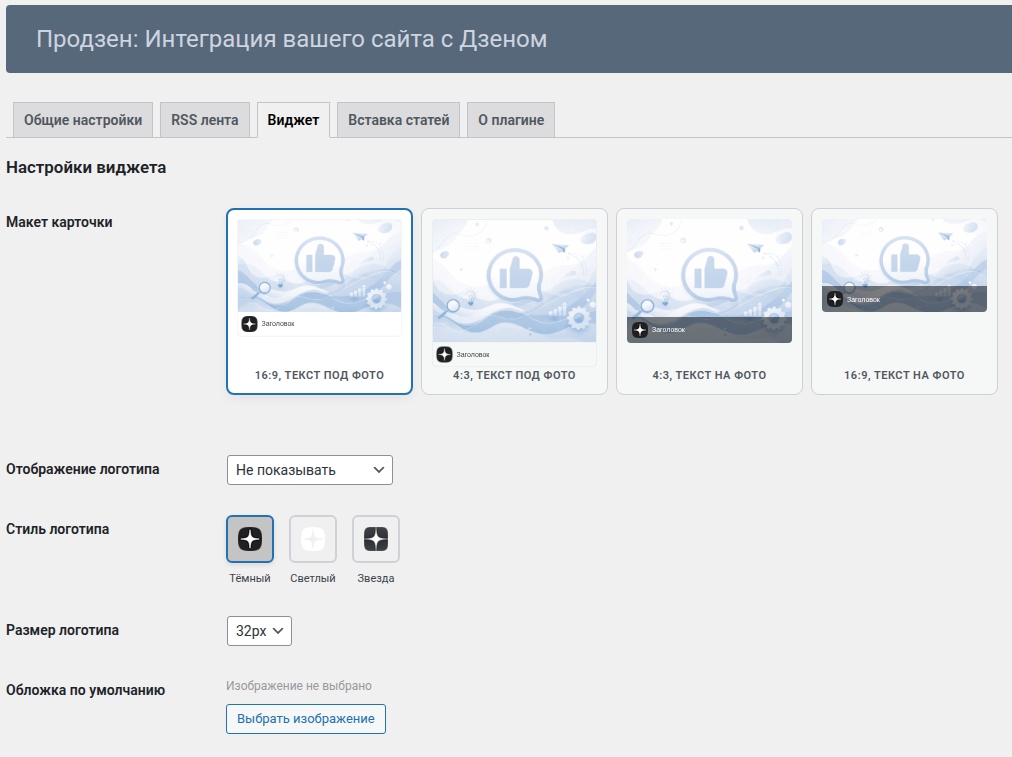Click the 'Тёмный' label text

click(x=250, y=578)
